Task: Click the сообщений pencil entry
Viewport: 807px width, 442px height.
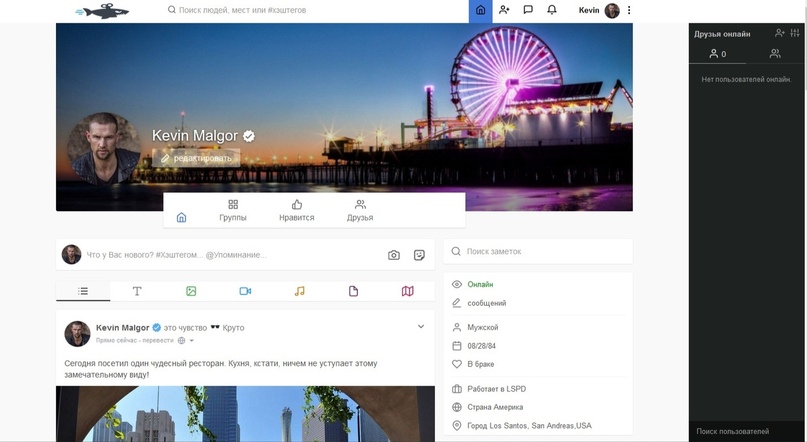Action: coord(479,304)
